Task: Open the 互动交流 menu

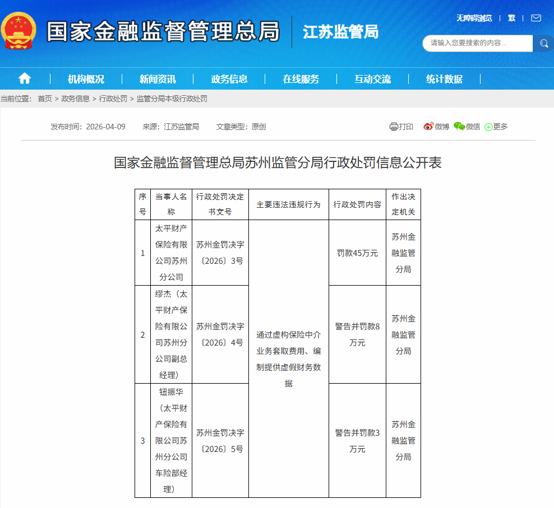Action: 372,79
